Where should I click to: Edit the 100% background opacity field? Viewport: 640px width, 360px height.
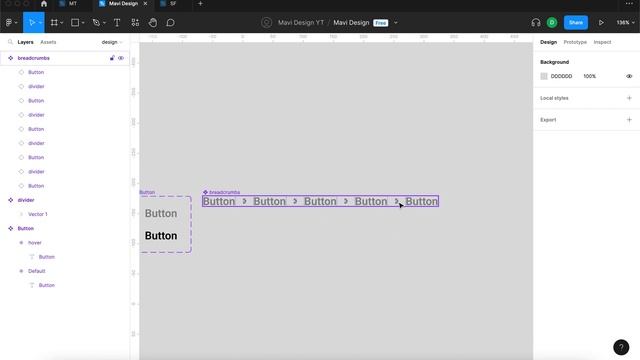click(x=589, y=76)
